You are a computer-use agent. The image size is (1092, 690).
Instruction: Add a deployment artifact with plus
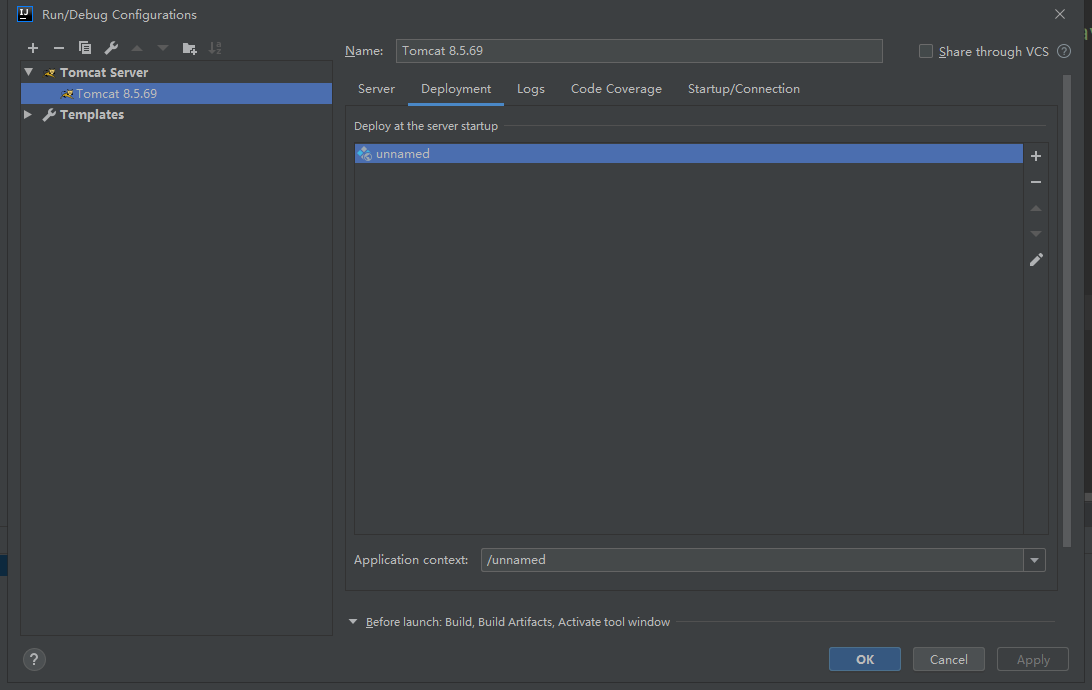(x=1036, y=156)
